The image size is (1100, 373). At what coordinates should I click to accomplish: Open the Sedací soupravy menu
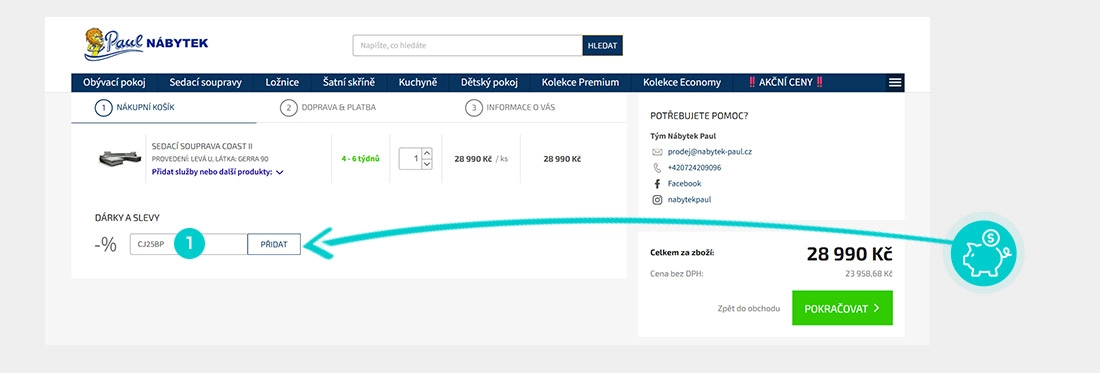tap(206, 83)
